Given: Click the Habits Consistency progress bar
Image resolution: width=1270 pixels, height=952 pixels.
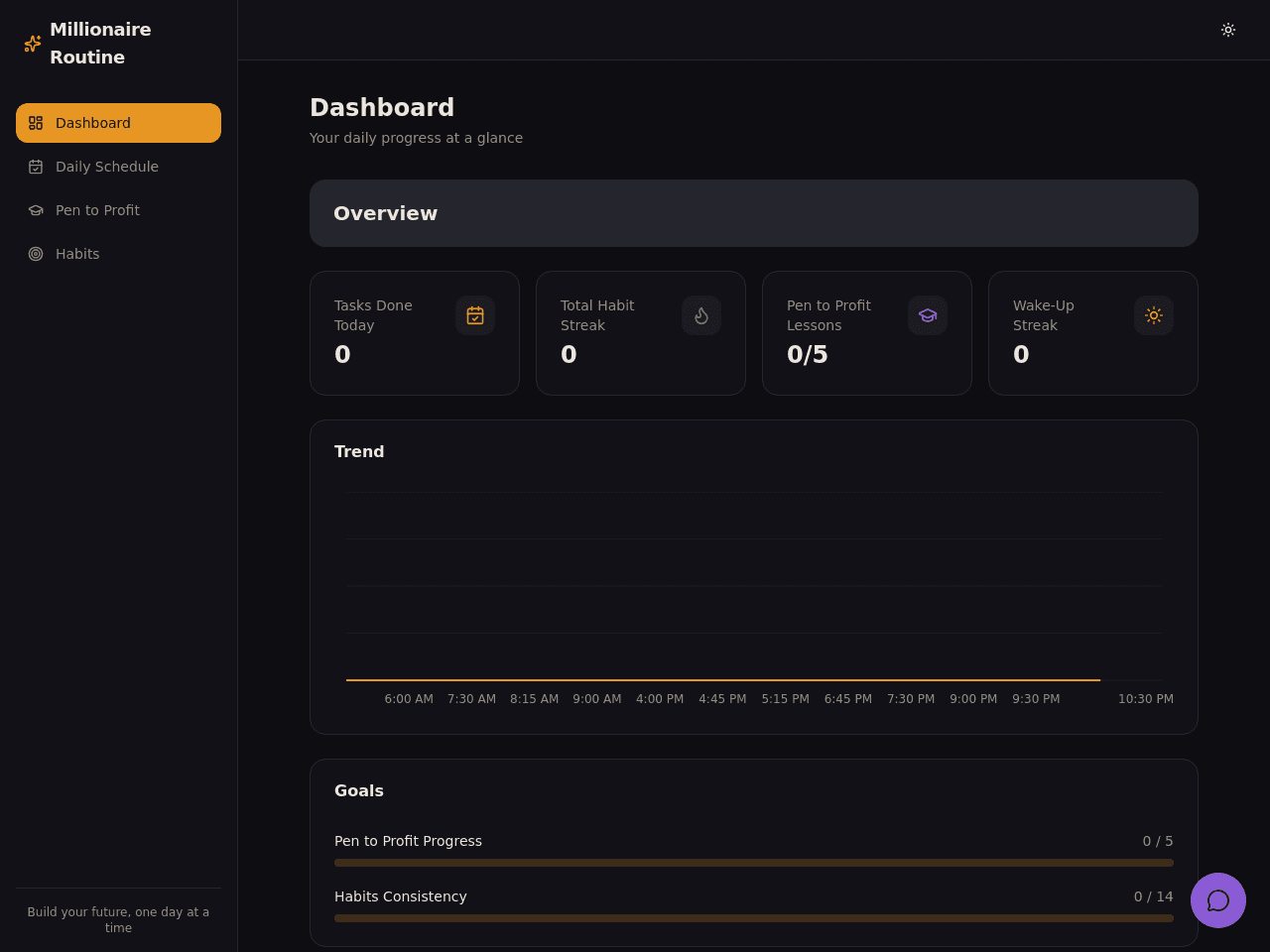Looking at the screenshot, I should (x=754, y=918).
